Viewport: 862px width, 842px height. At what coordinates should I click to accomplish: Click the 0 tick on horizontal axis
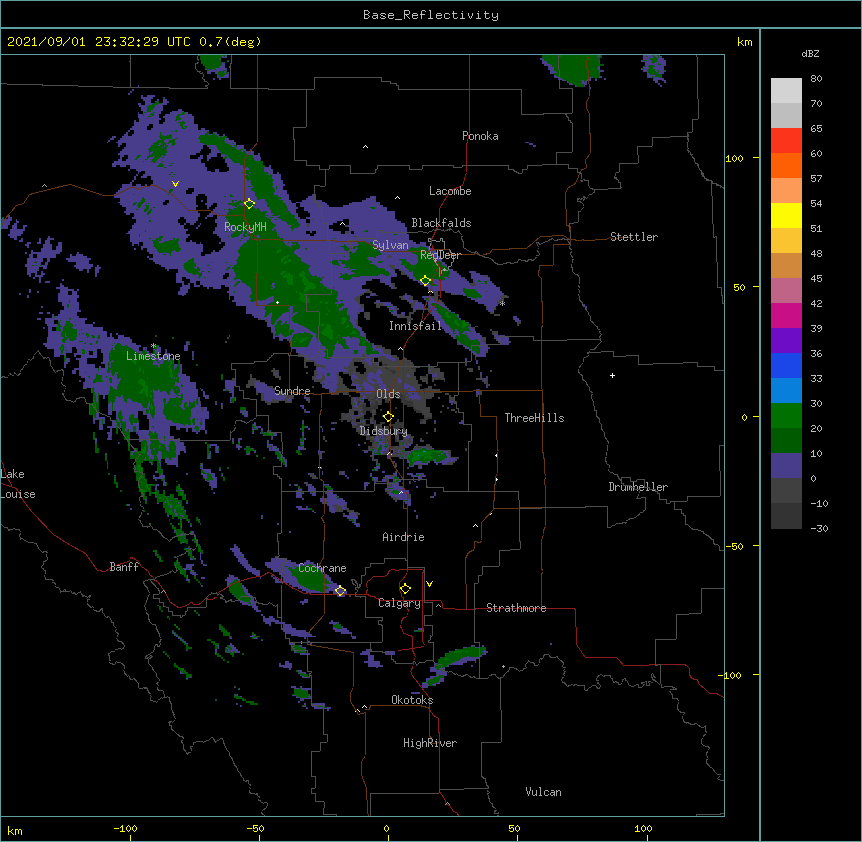pos(386,828)
